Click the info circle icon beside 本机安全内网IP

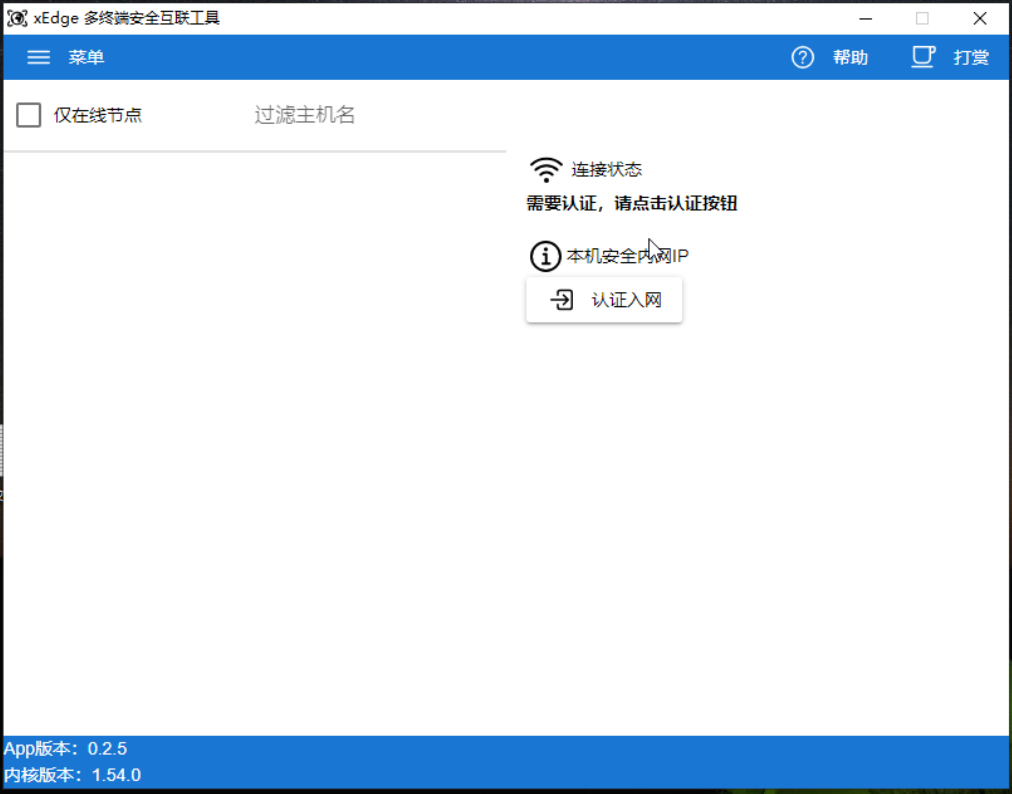tap(545, 256)
